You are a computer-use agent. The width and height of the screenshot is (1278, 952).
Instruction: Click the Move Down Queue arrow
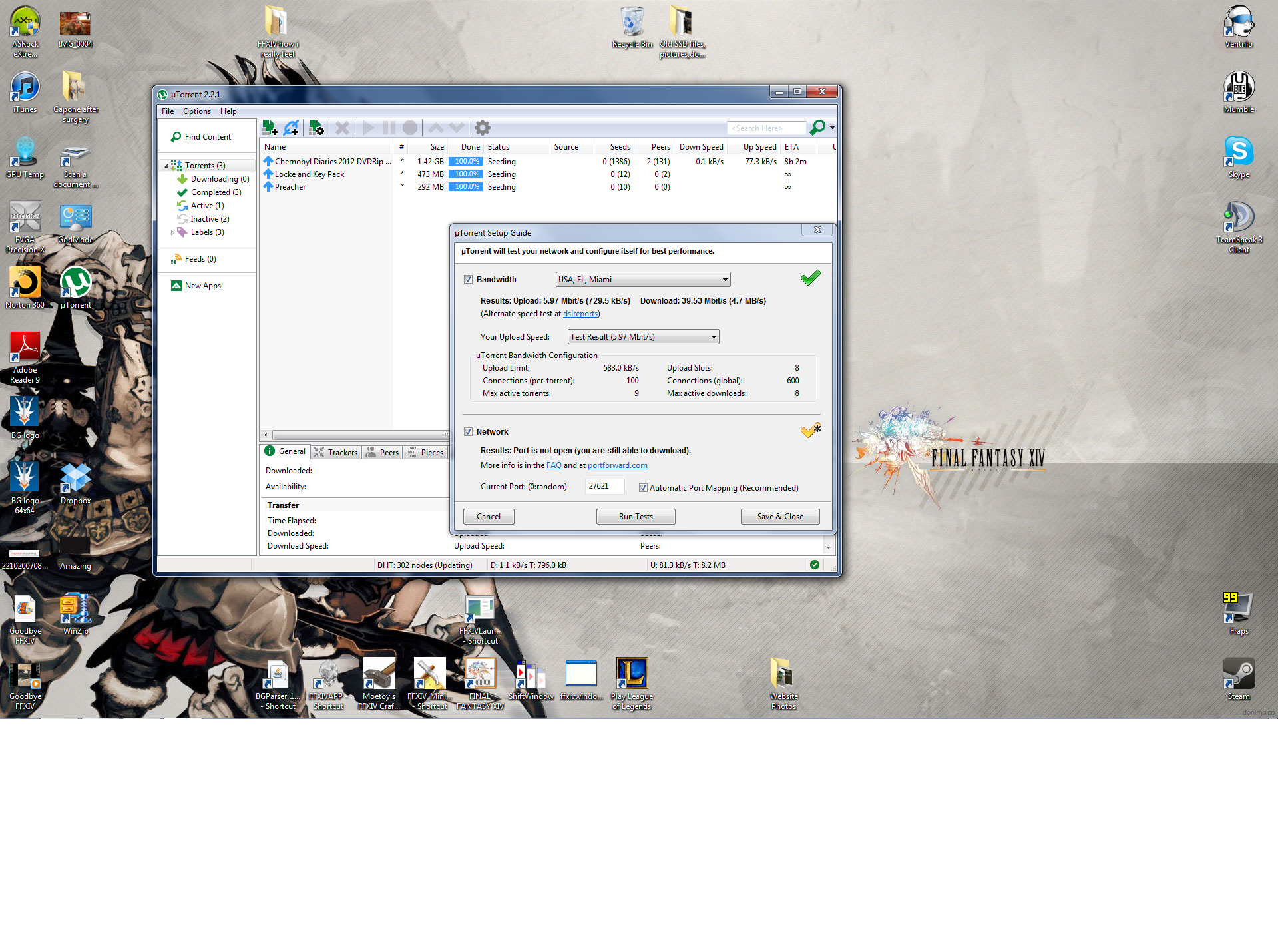pyautogui.click(x=457, y=128)
